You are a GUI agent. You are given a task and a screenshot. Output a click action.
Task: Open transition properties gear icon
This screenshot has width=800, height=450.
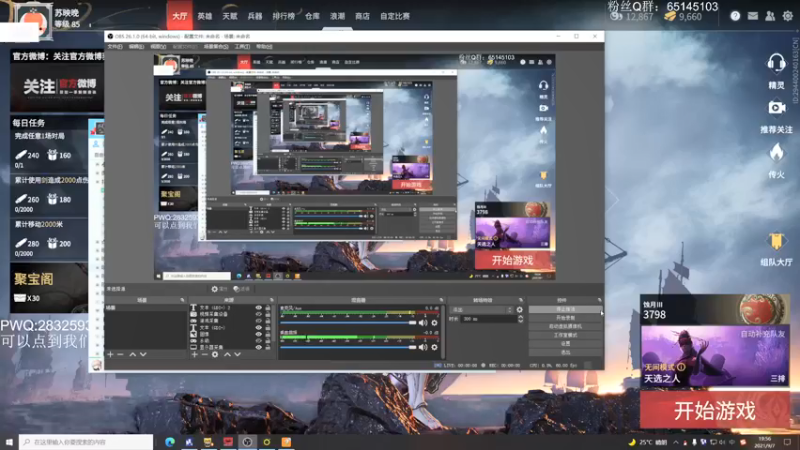[x=519, y=310]
